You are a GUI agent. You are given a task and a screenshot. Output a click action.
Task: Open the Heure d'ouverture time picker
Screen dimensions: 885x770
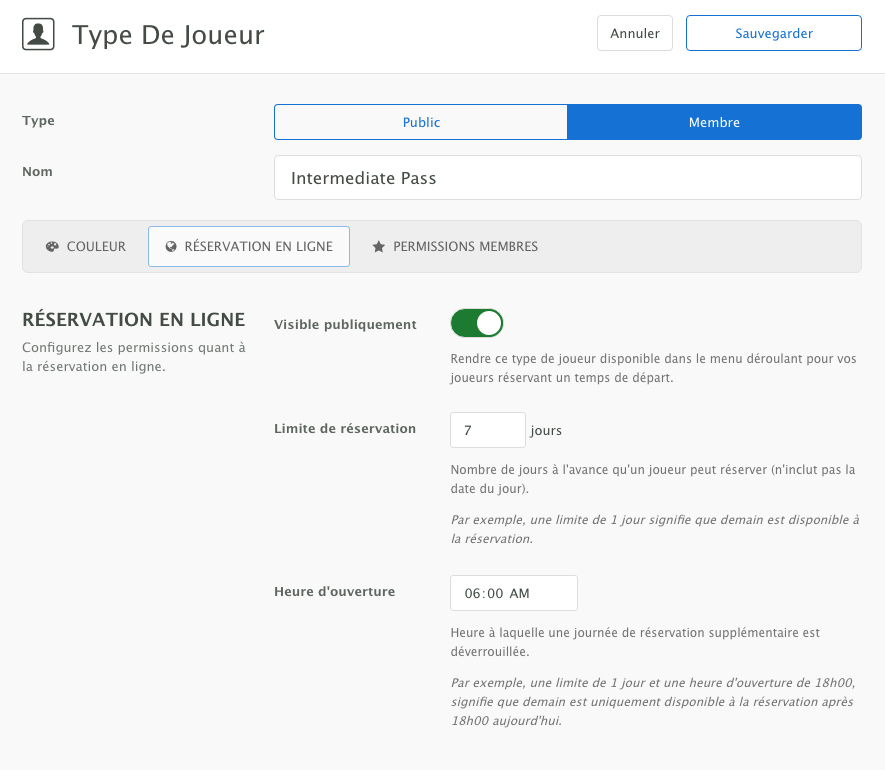click(x=513, y=593)
